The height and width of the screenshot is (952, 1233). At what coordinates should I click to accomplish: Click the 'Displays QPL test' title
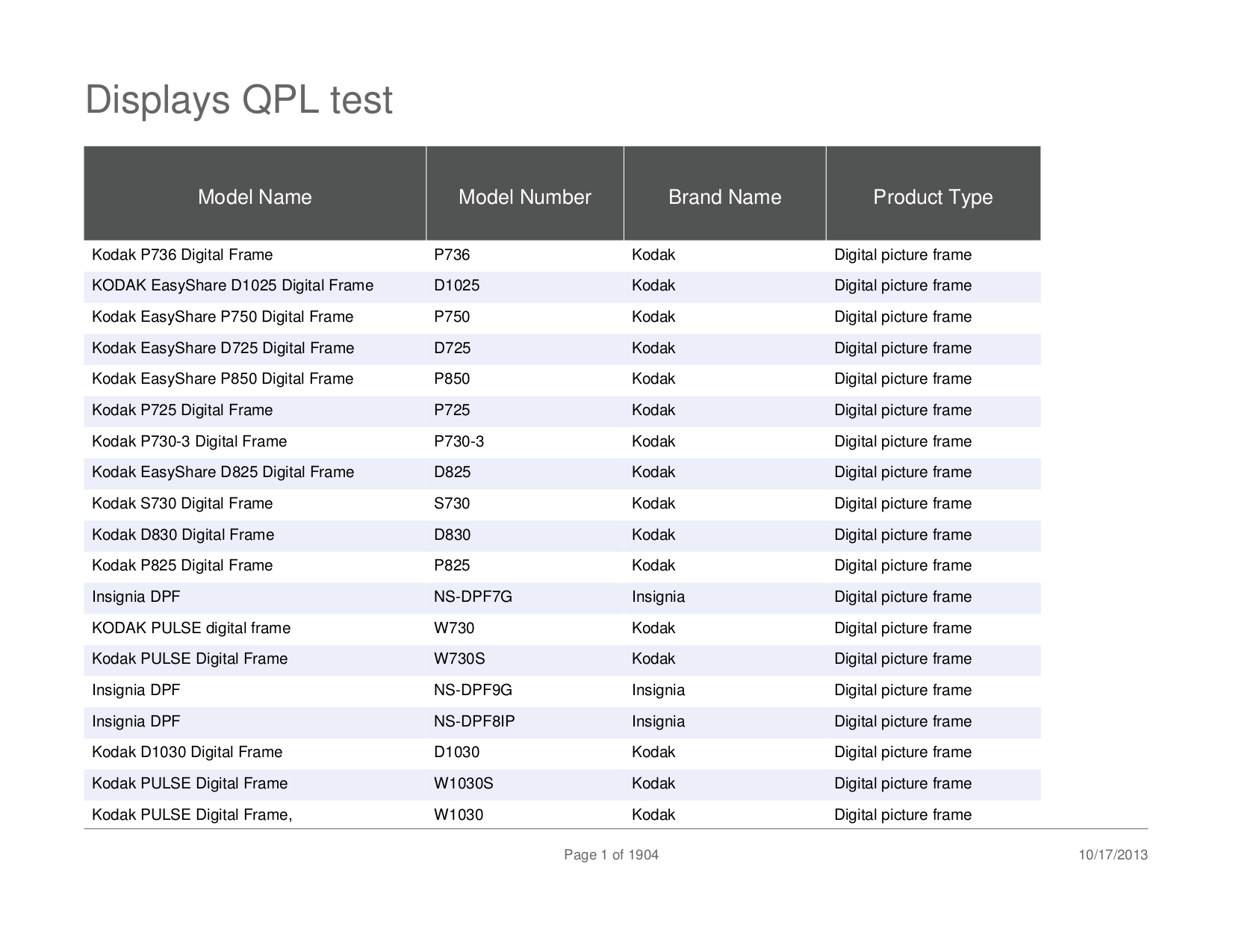coord(239,101)
